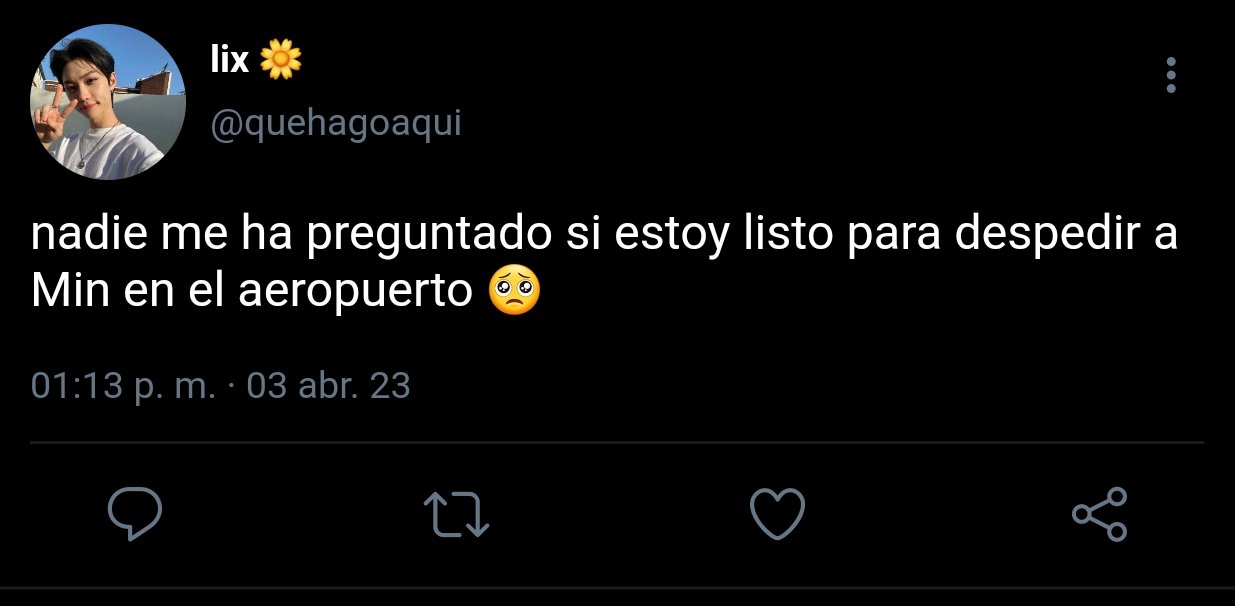Tap the sunflower emoji beside lix
Screen dimensions: 1235x606
pyautogui.click(x=281, y=61)
